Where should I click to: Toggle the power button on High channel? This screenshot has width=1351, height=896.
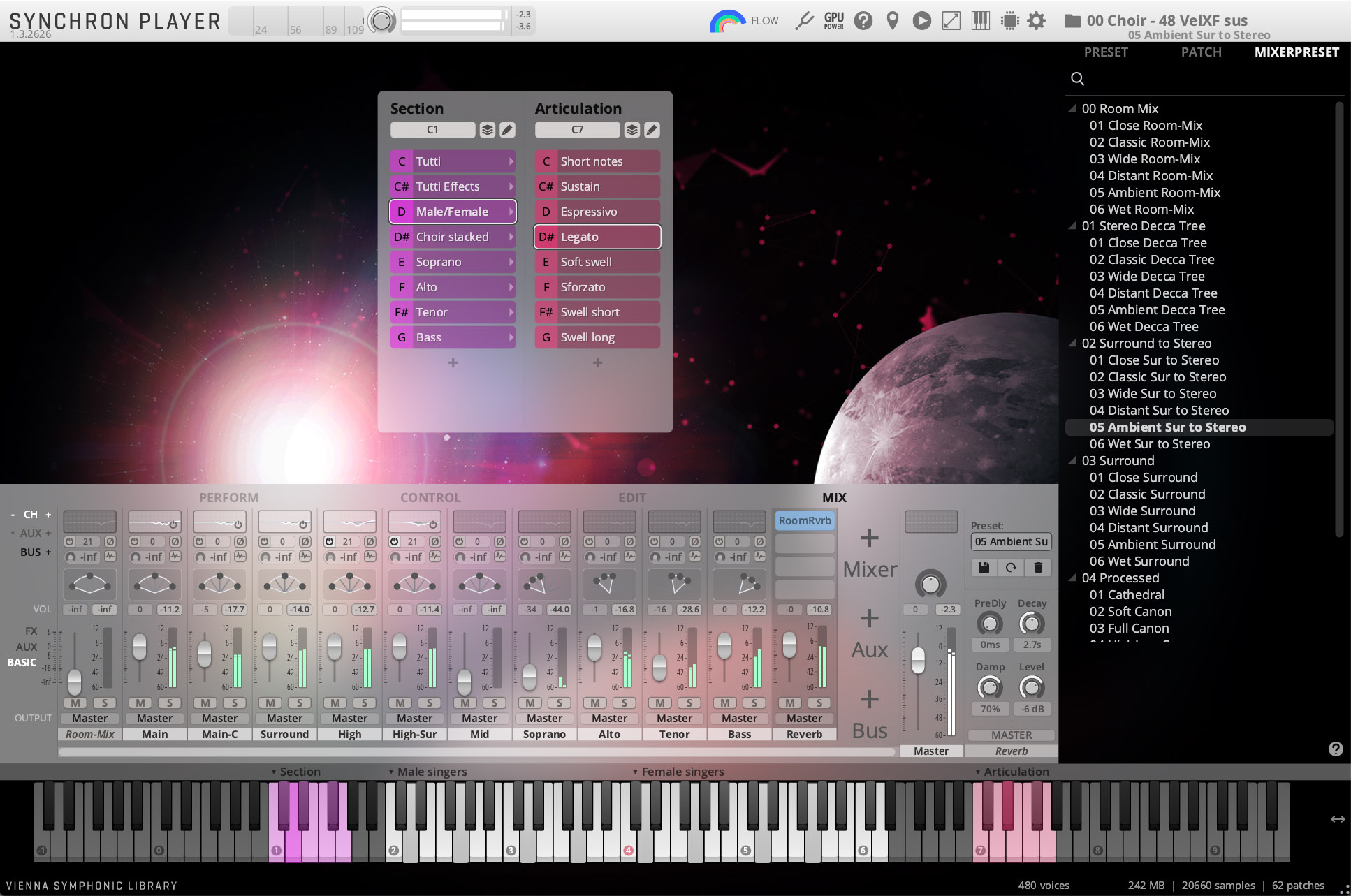point(330,542)
